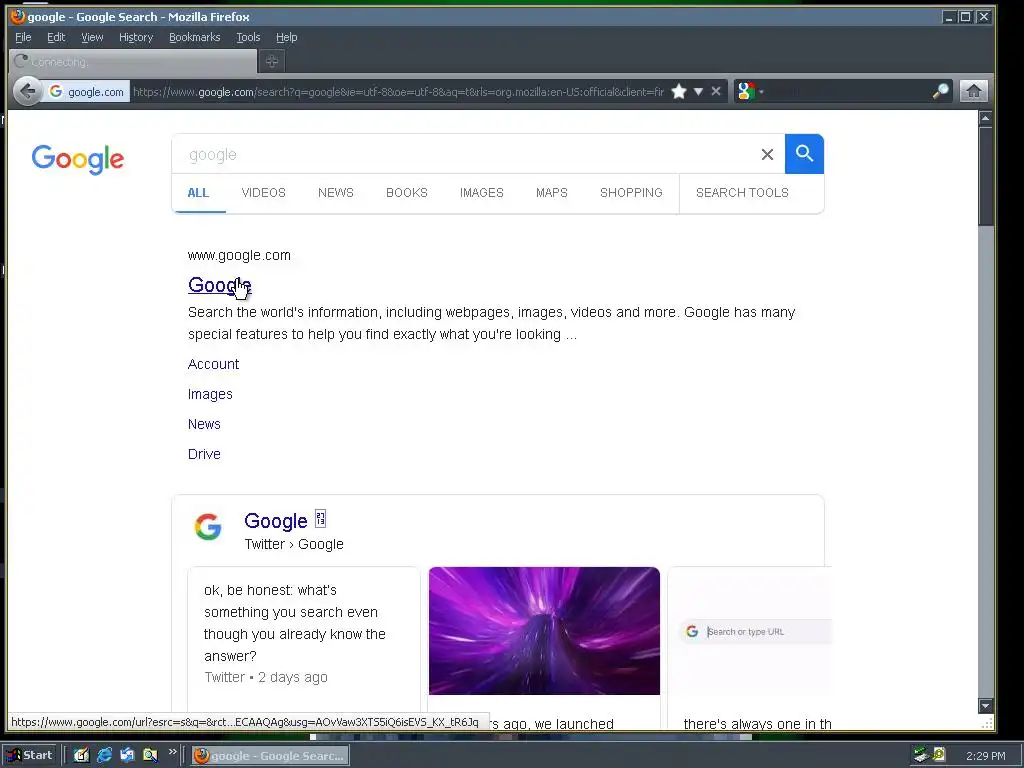
Task: Select the Connecting browser tab
Action: (x=133, y=61)
